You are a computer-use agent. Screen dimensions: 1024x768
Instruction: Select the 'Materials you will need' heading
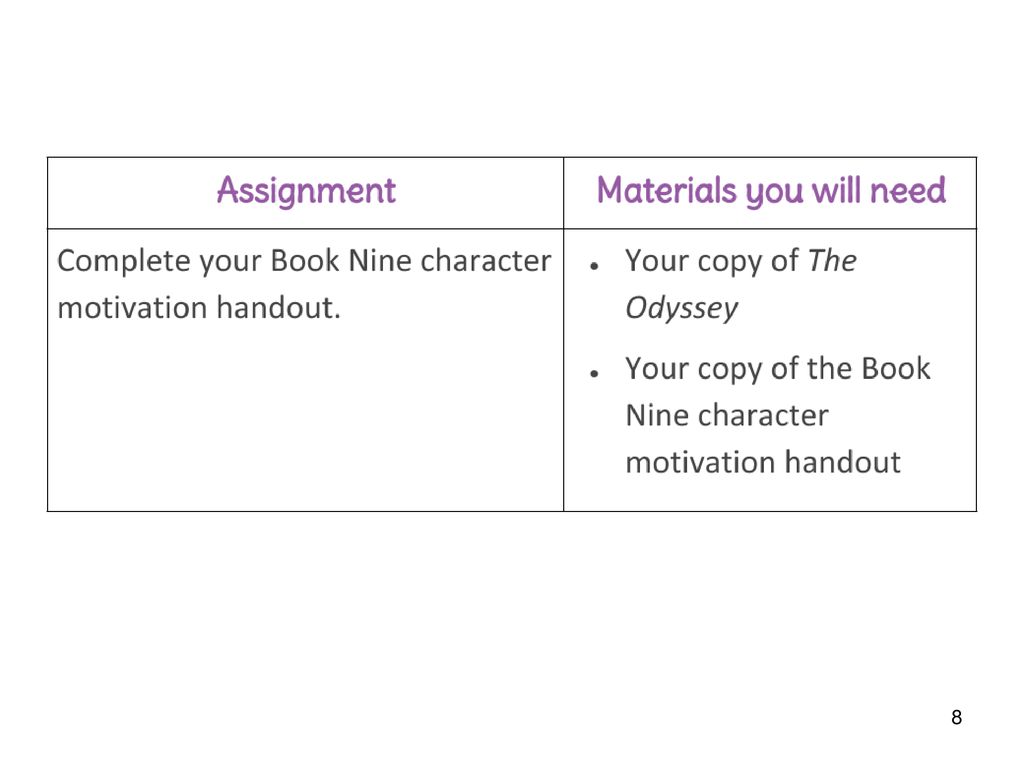click(x=771, y=191)
